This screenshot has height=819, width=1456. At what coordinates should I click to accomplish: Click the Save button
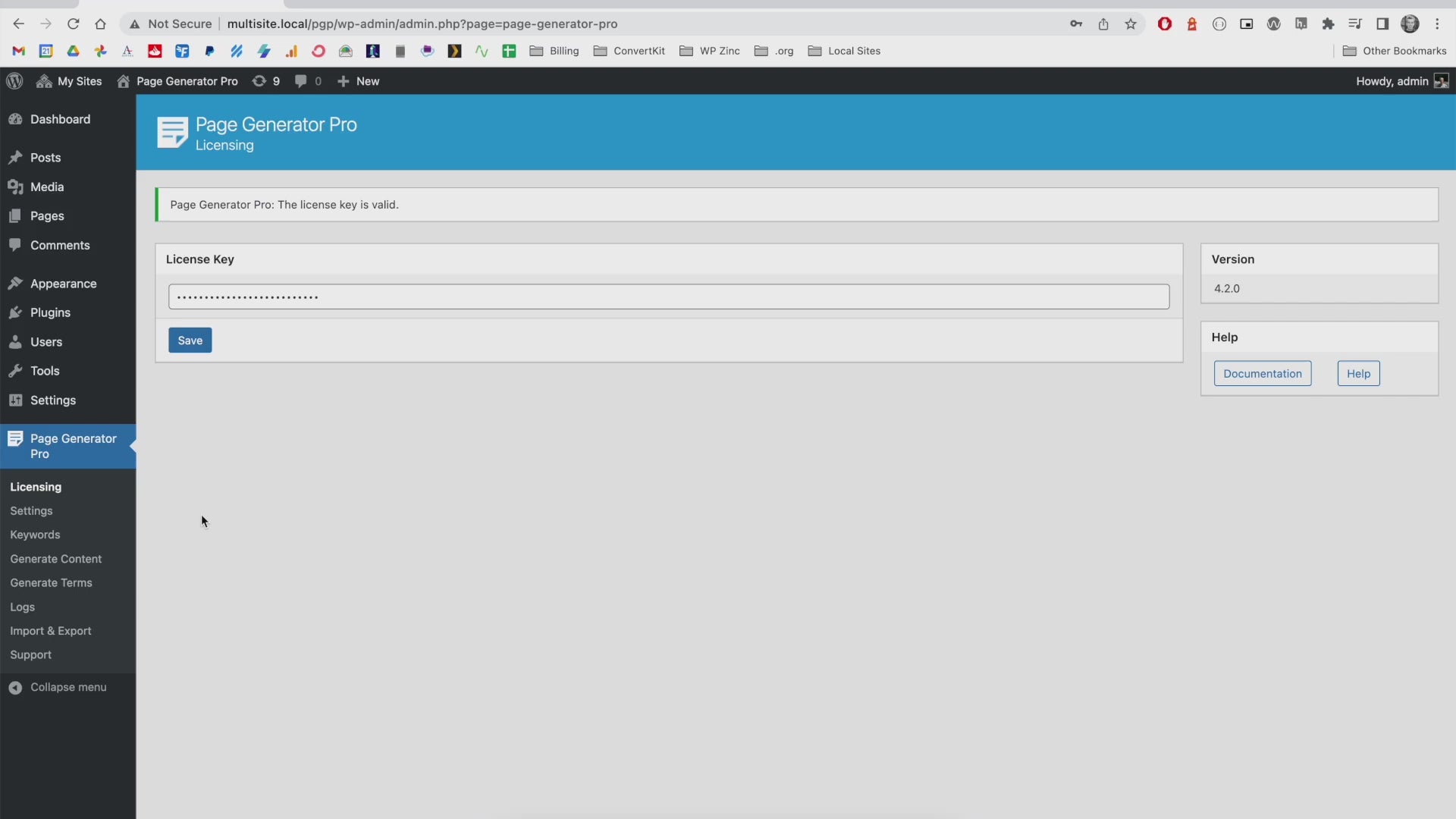[190, 340]
